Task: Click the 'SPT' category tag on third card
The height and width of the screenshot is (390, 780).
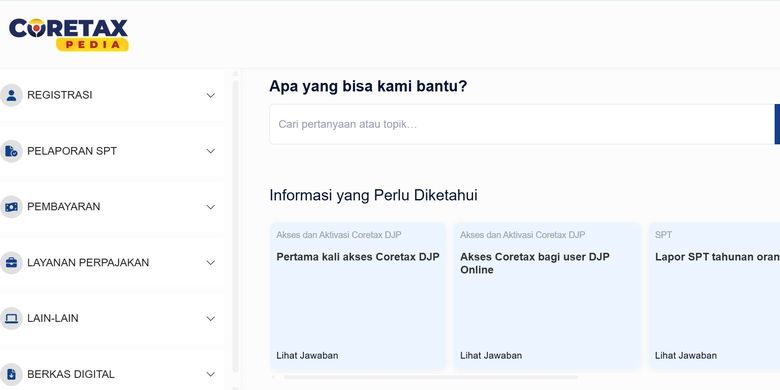Action: (x=663, y=235)
